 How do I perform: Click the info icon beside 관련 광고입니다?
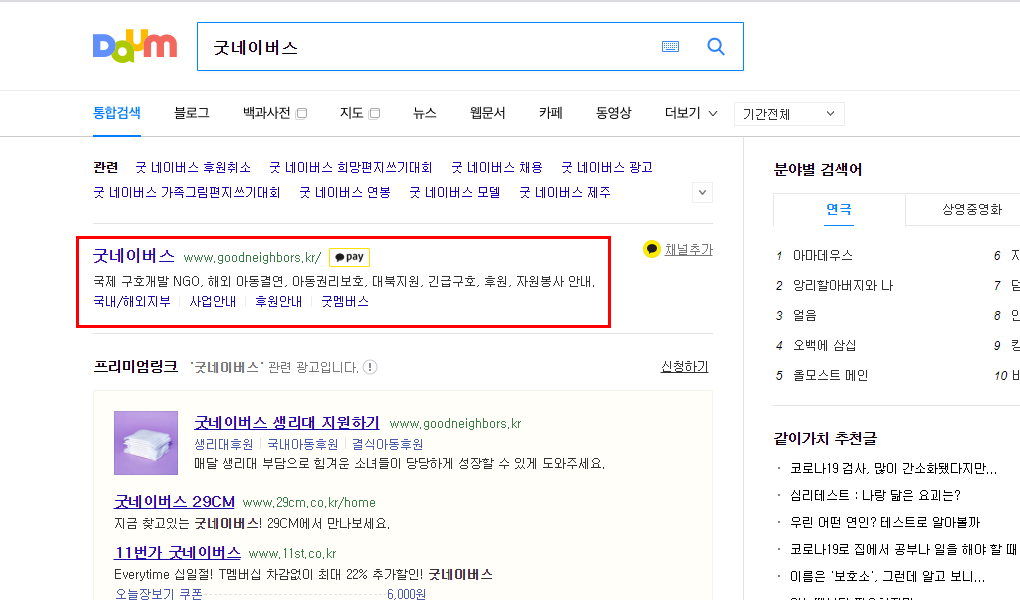(x=370, y=367)
